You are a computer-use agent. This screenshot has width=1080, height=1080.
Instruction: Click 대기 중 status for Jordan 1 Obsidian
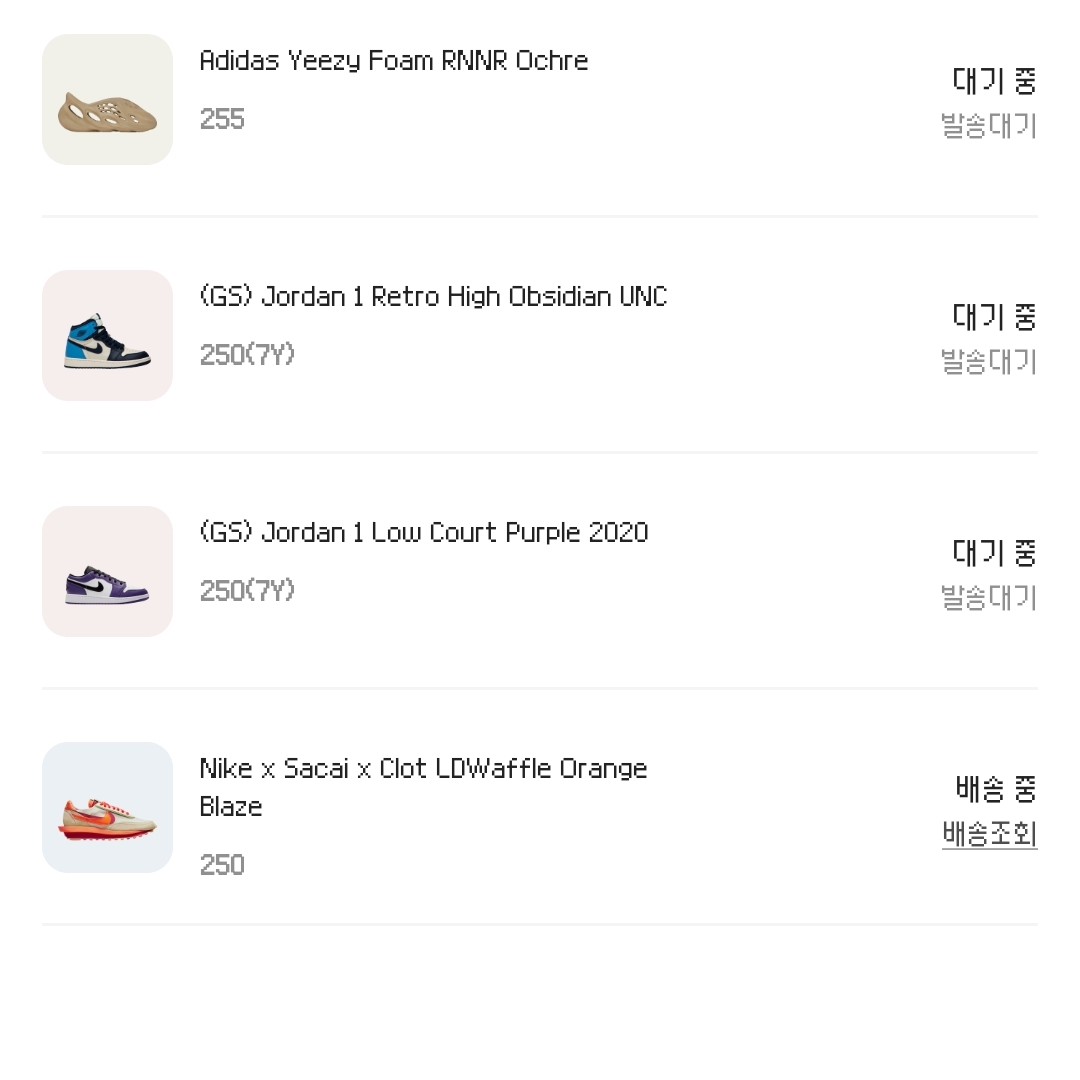(x=995, y=317)
